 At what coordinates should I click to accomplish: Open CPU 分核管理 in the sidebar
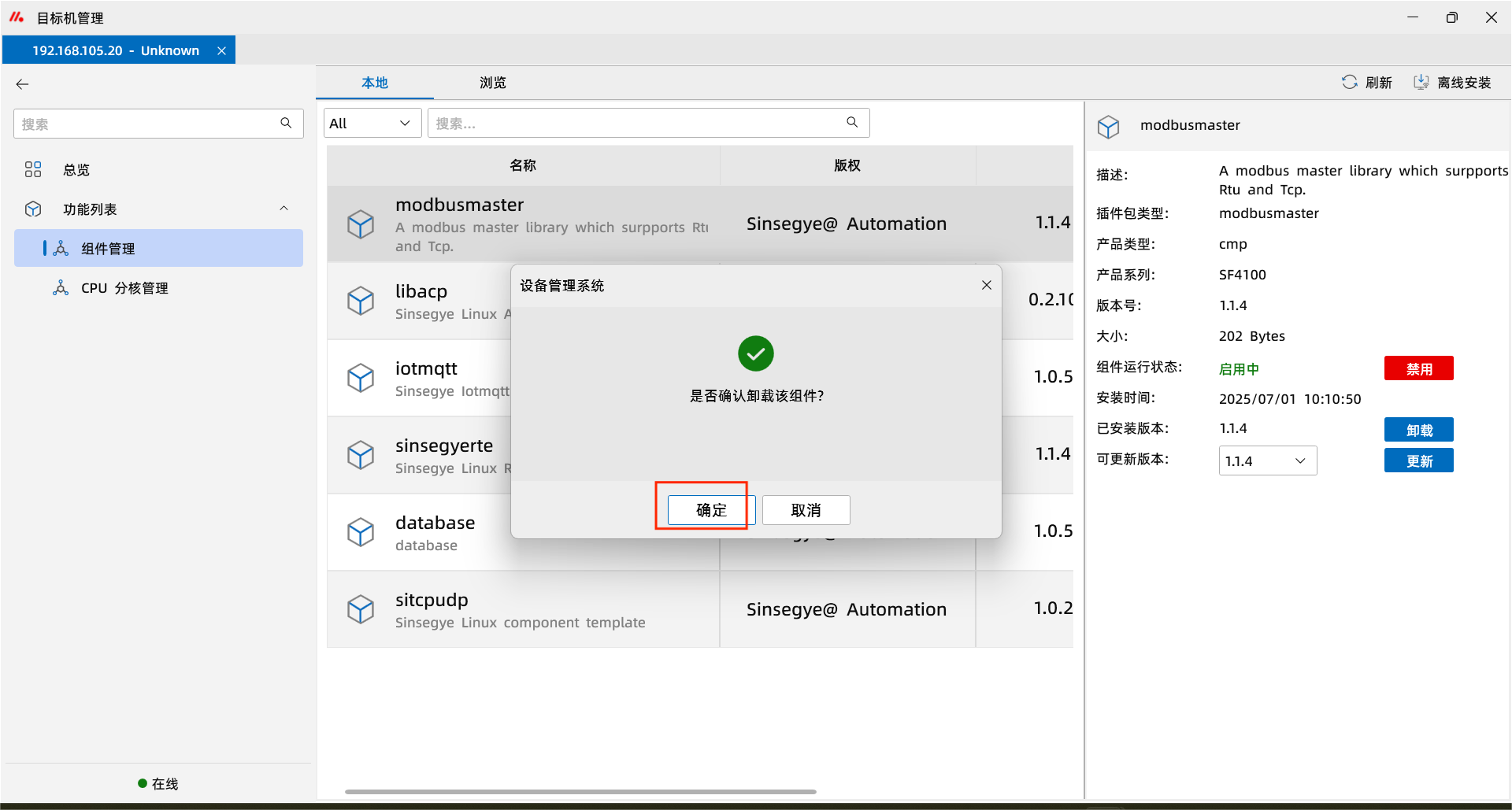(x=124, y=288)
